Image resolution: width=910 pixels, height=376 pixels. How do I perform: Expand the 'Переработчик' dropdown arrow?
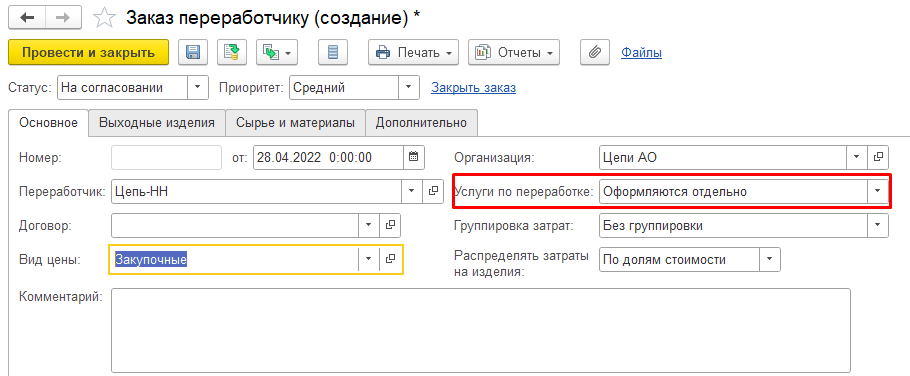[x=411, y=191]
